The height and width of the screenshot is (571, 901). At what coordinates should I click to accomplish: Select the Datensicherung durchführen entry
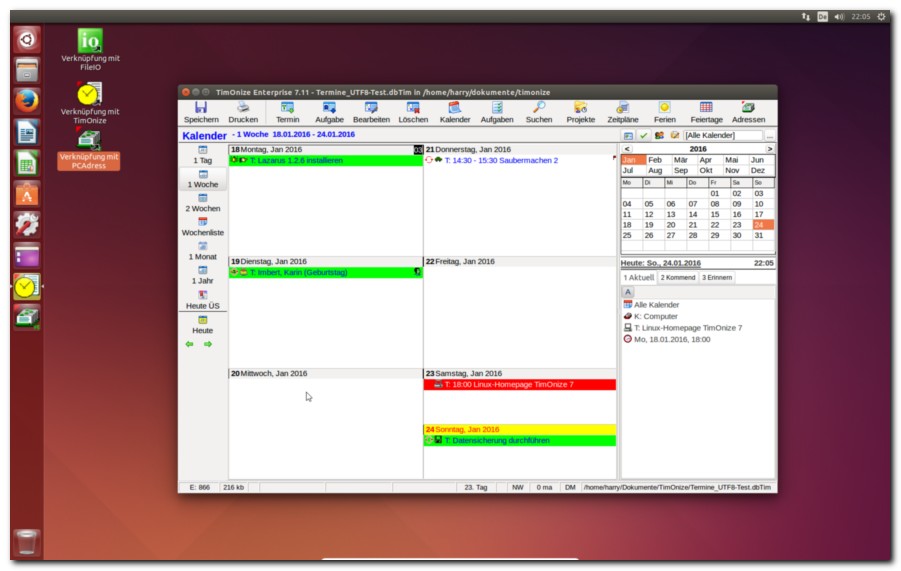click(x=519, y=441)
